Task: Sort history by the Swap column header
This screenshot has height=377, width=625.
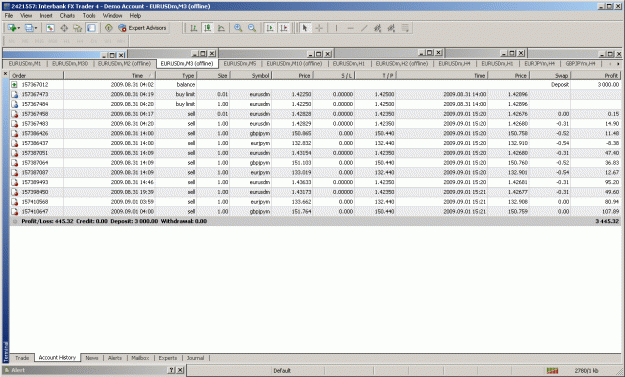Action: 550,75
